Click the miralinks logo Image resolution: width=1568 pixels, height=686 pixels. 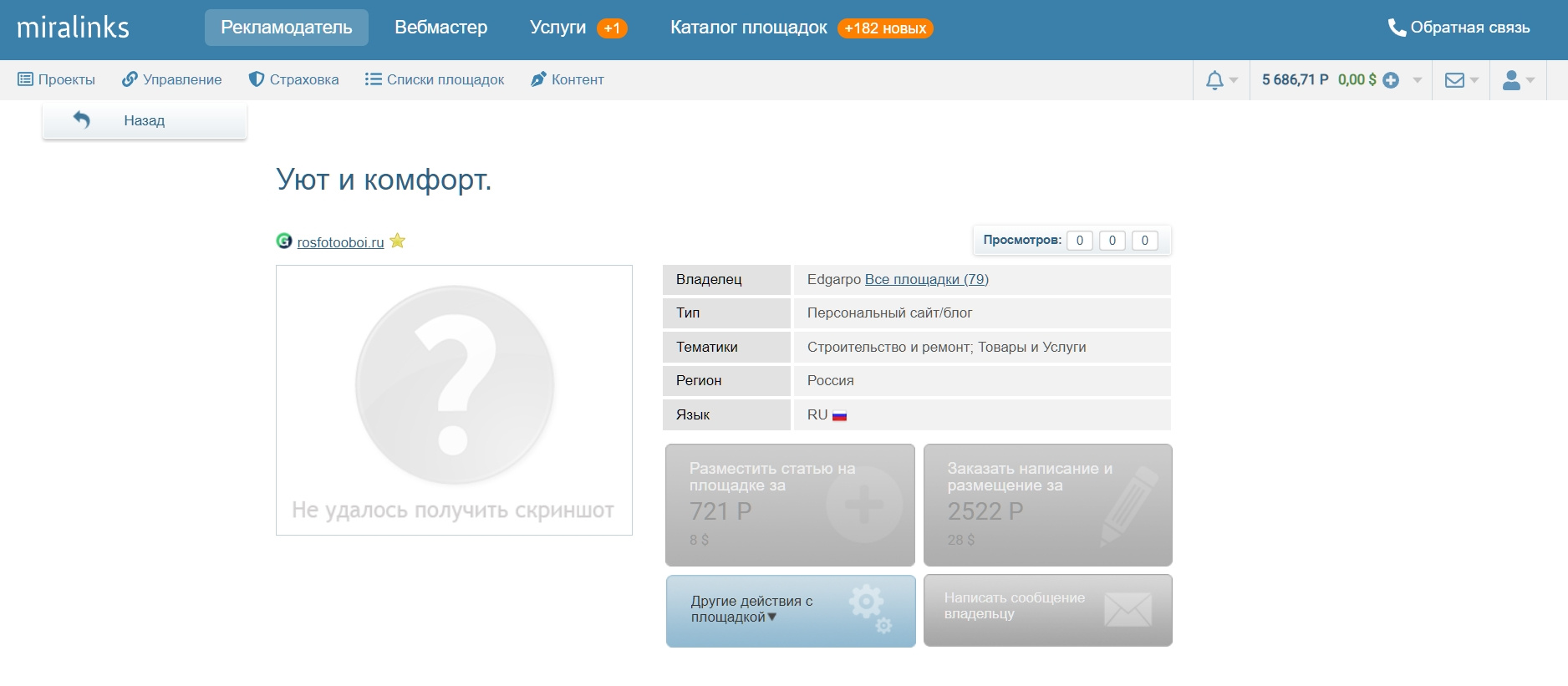tap(73, 28)
